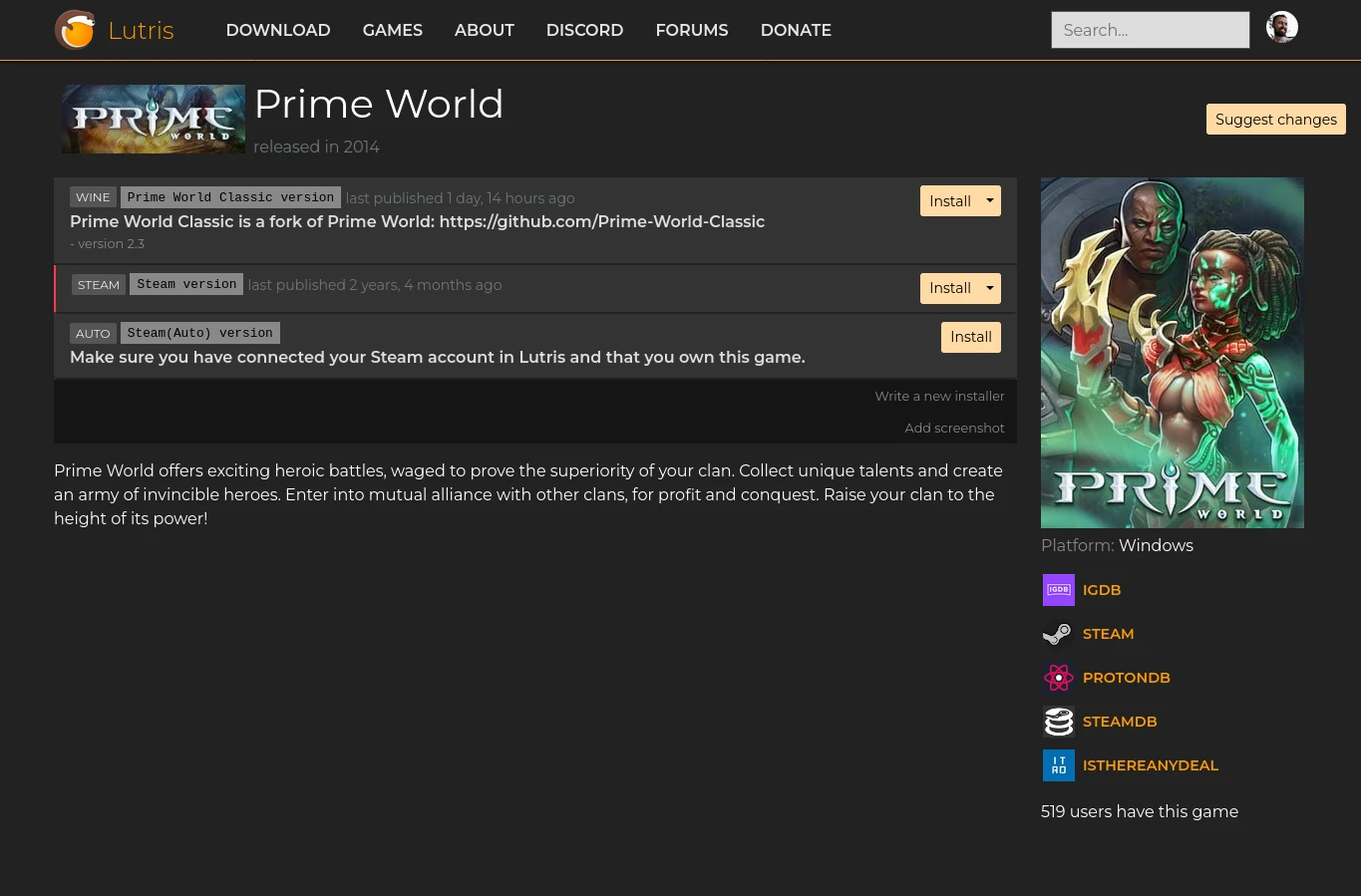This screenshot has height=896, width=1361.
Task: Switch to the Forums section
Action: [x=691, y=30]
